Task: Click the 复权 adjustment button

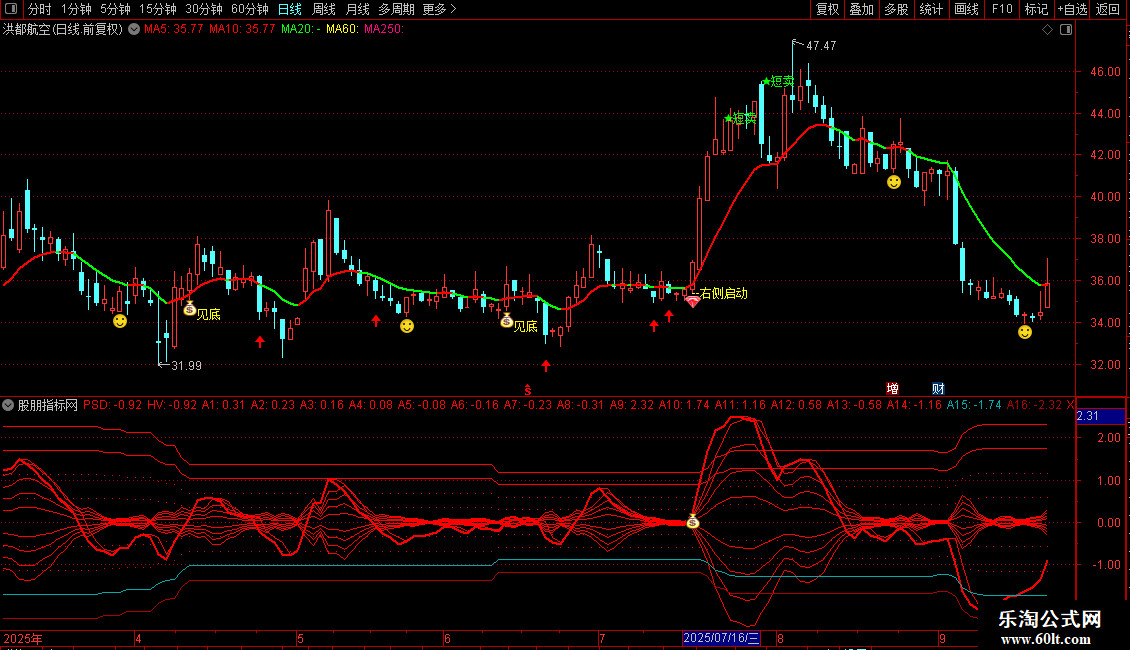Action: [827, 9]
